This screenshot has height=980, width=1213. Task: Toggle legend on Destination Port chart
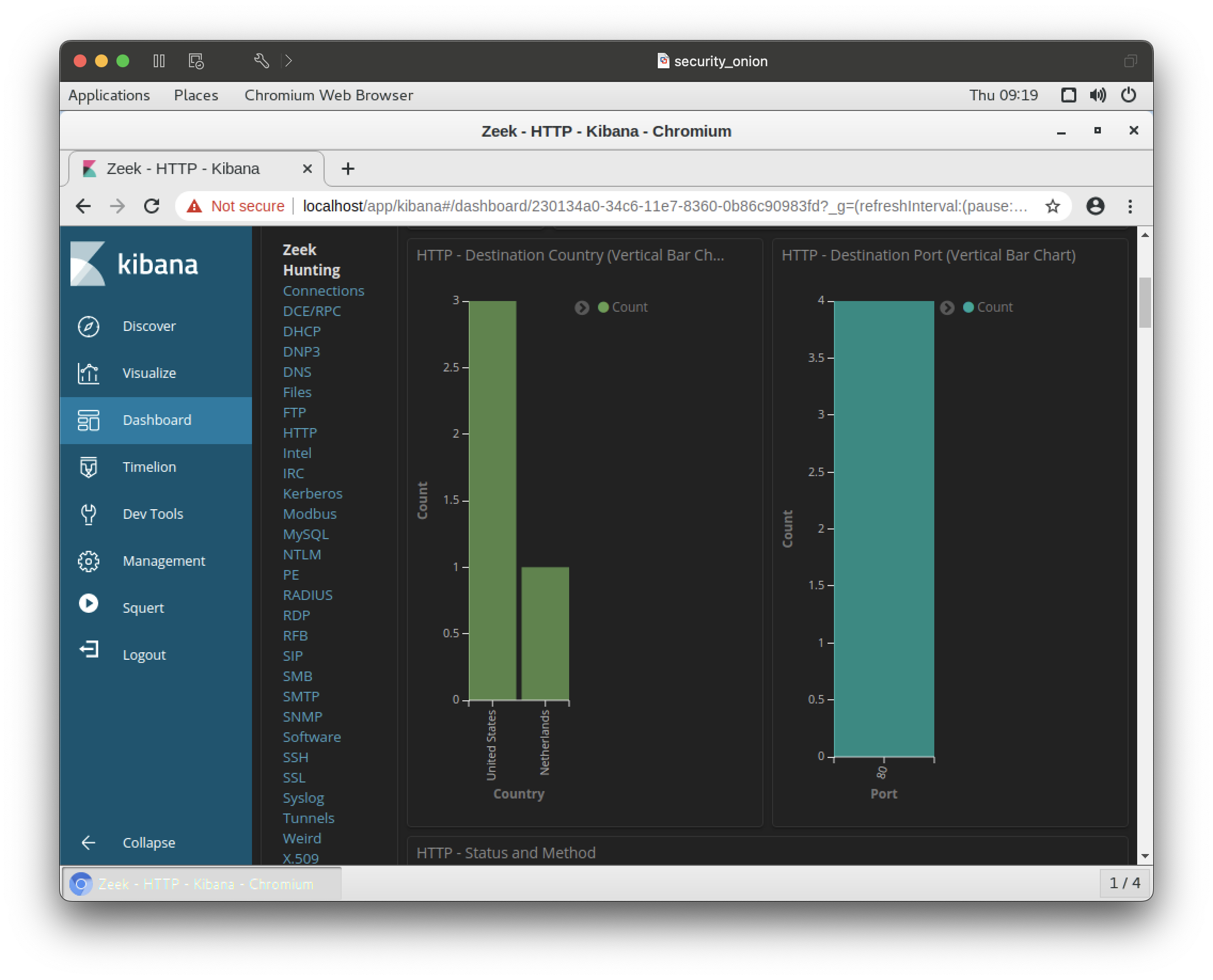[x=947, y=307]
